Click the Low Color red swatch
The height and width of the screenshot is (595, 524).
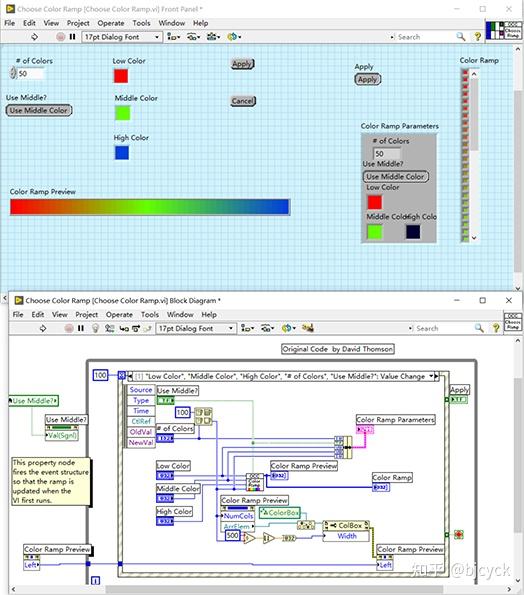click(121, 76)
